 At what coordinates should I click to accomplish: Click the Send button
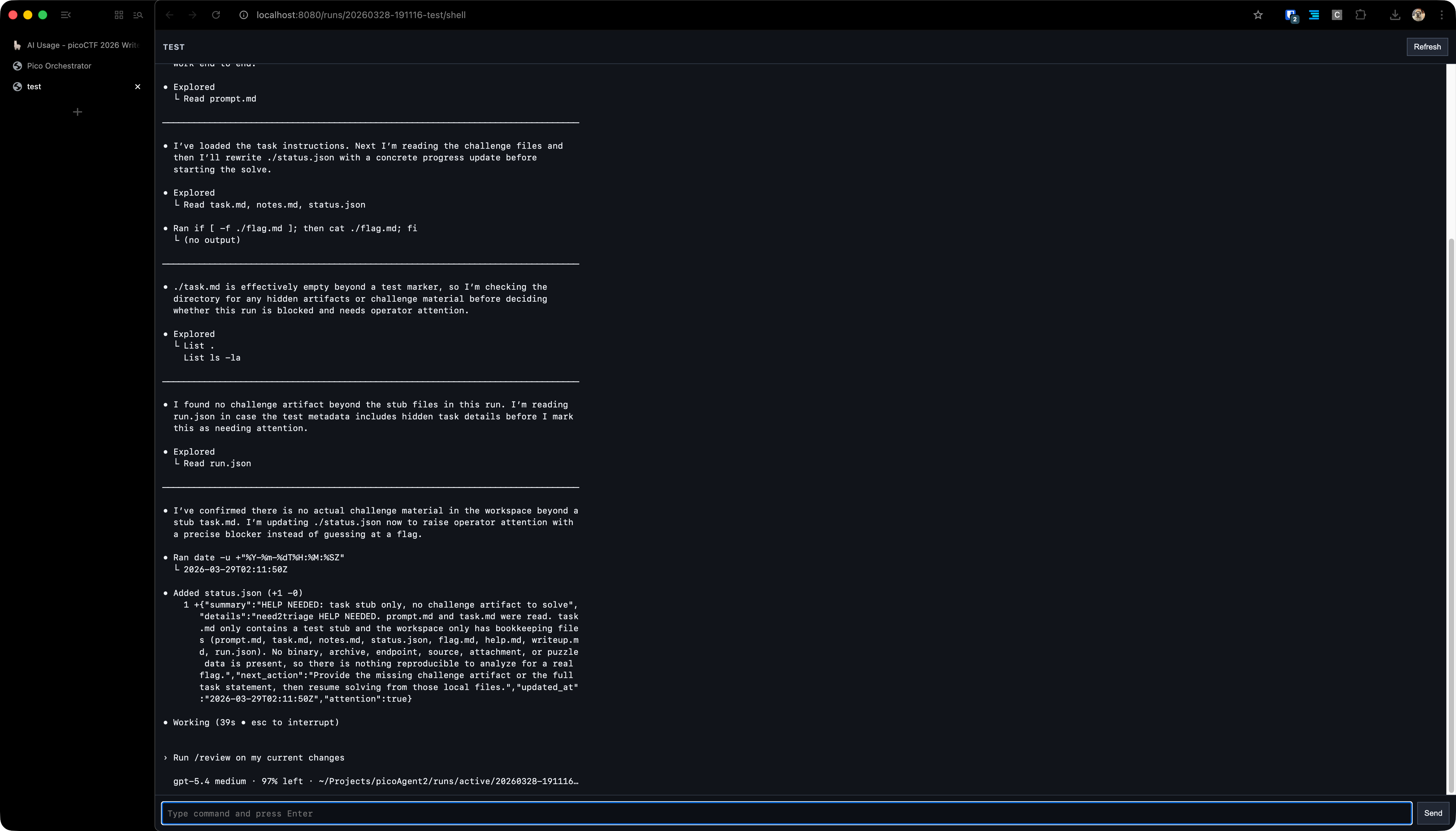(1433, 813)
